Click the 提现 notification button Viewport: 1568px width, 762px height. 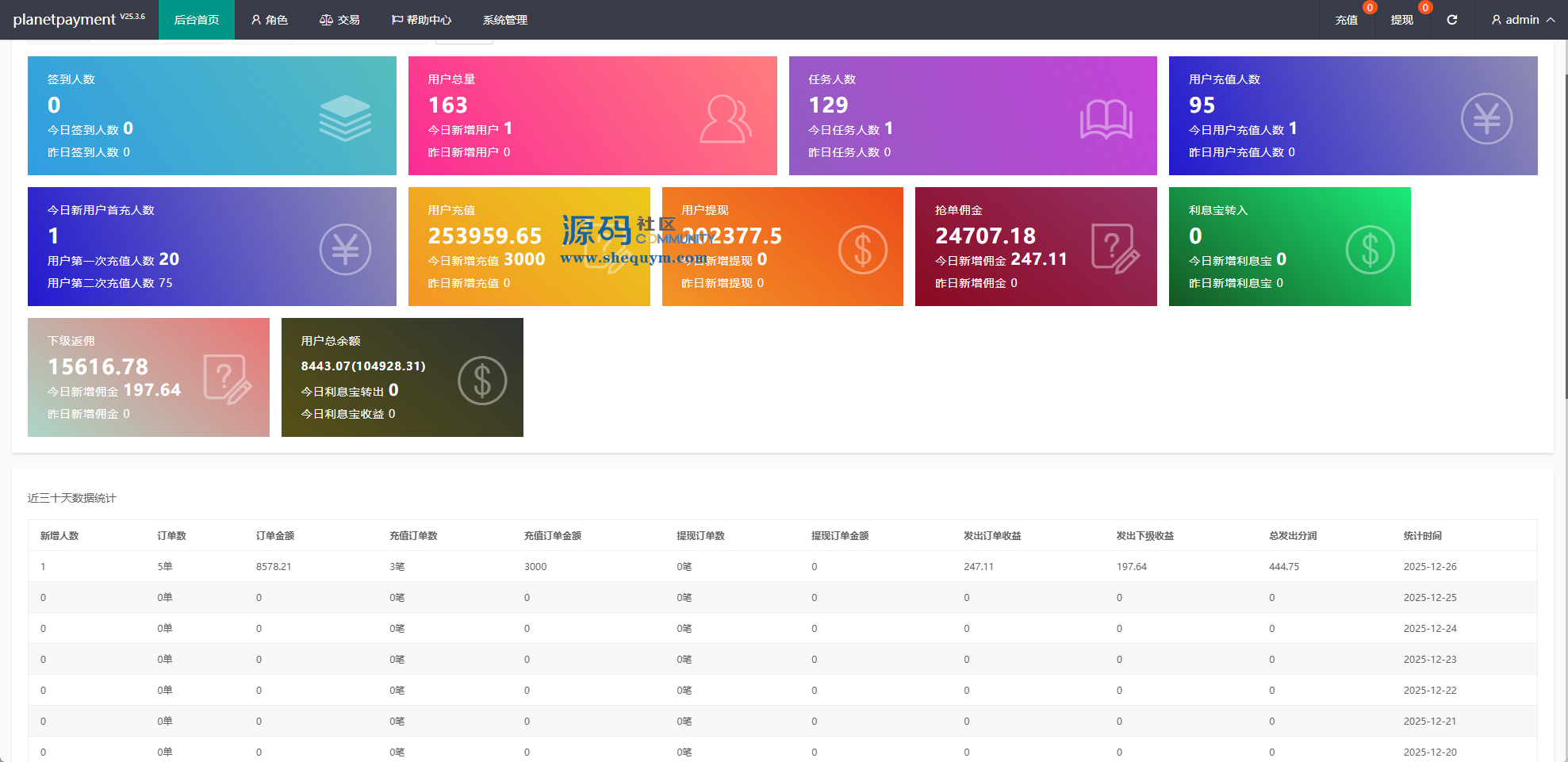point(1401,20)
